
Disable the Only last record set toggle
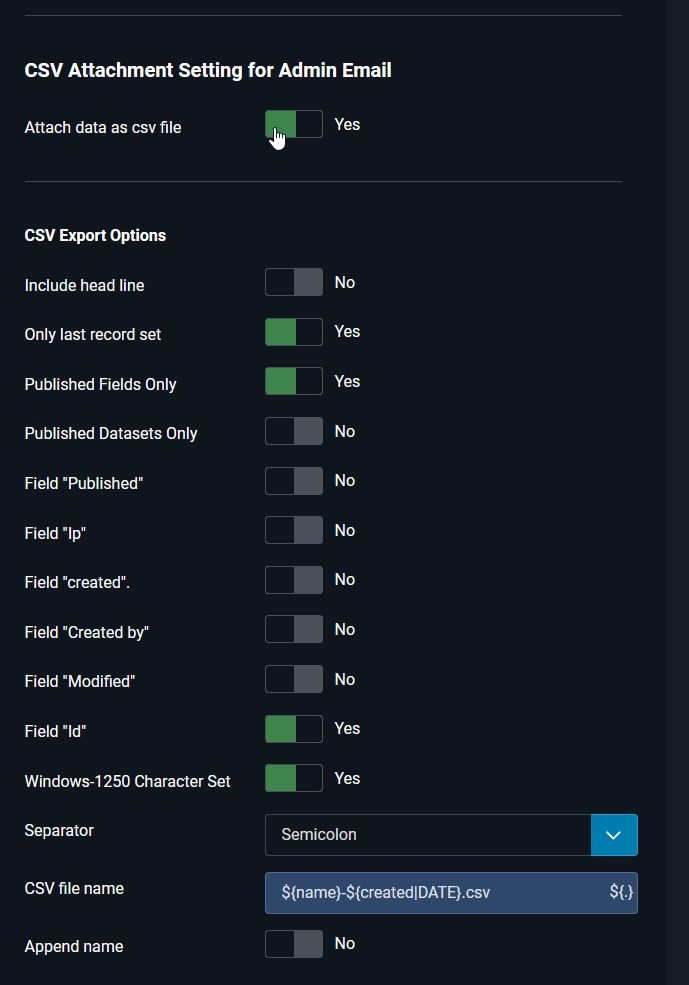(x=294, y=332)
